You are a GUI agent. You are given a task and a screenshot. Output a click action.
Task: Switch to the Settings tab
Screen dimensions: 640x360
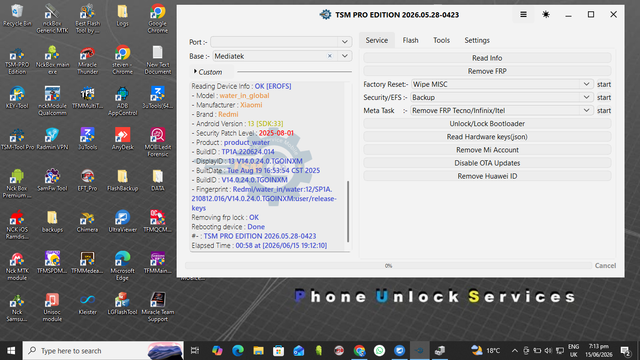pos(477,40)
